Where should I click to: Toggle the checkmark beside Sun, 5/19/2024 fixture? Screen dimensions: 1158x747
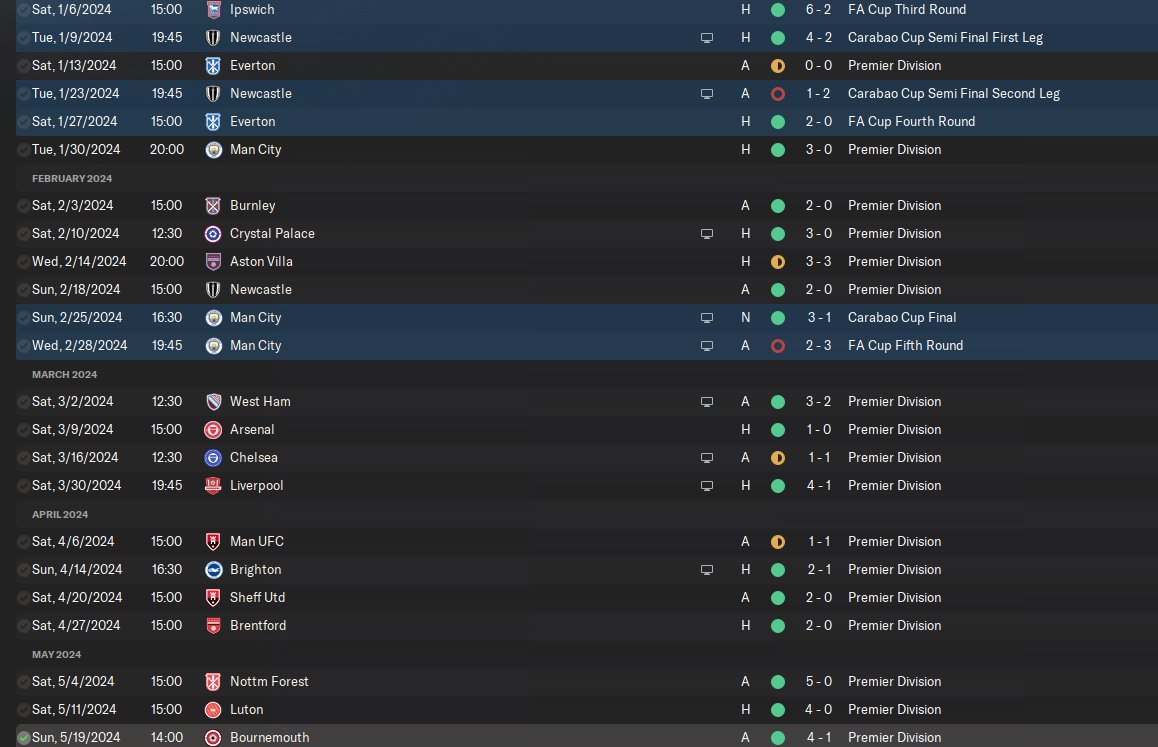24,737
